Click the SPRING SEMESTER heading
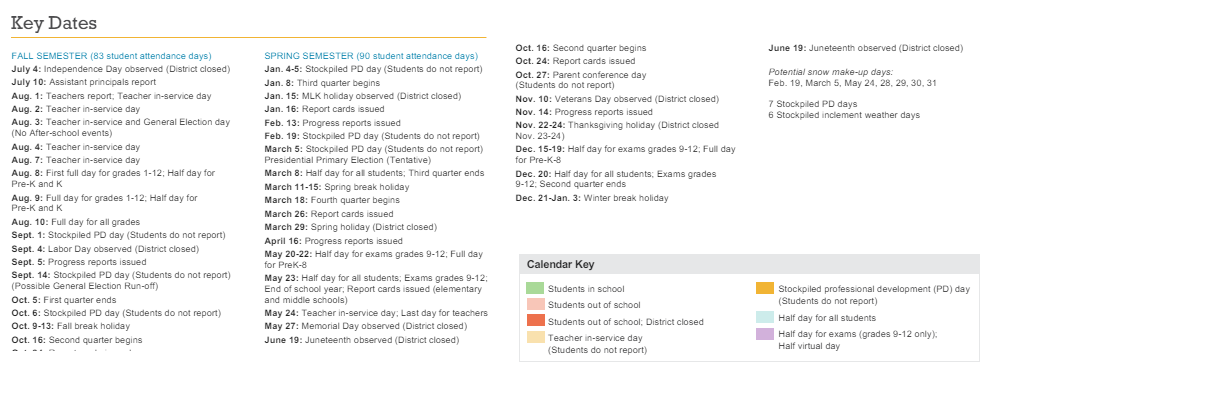This screenshot has height=404, width=1207. [371, 56]
